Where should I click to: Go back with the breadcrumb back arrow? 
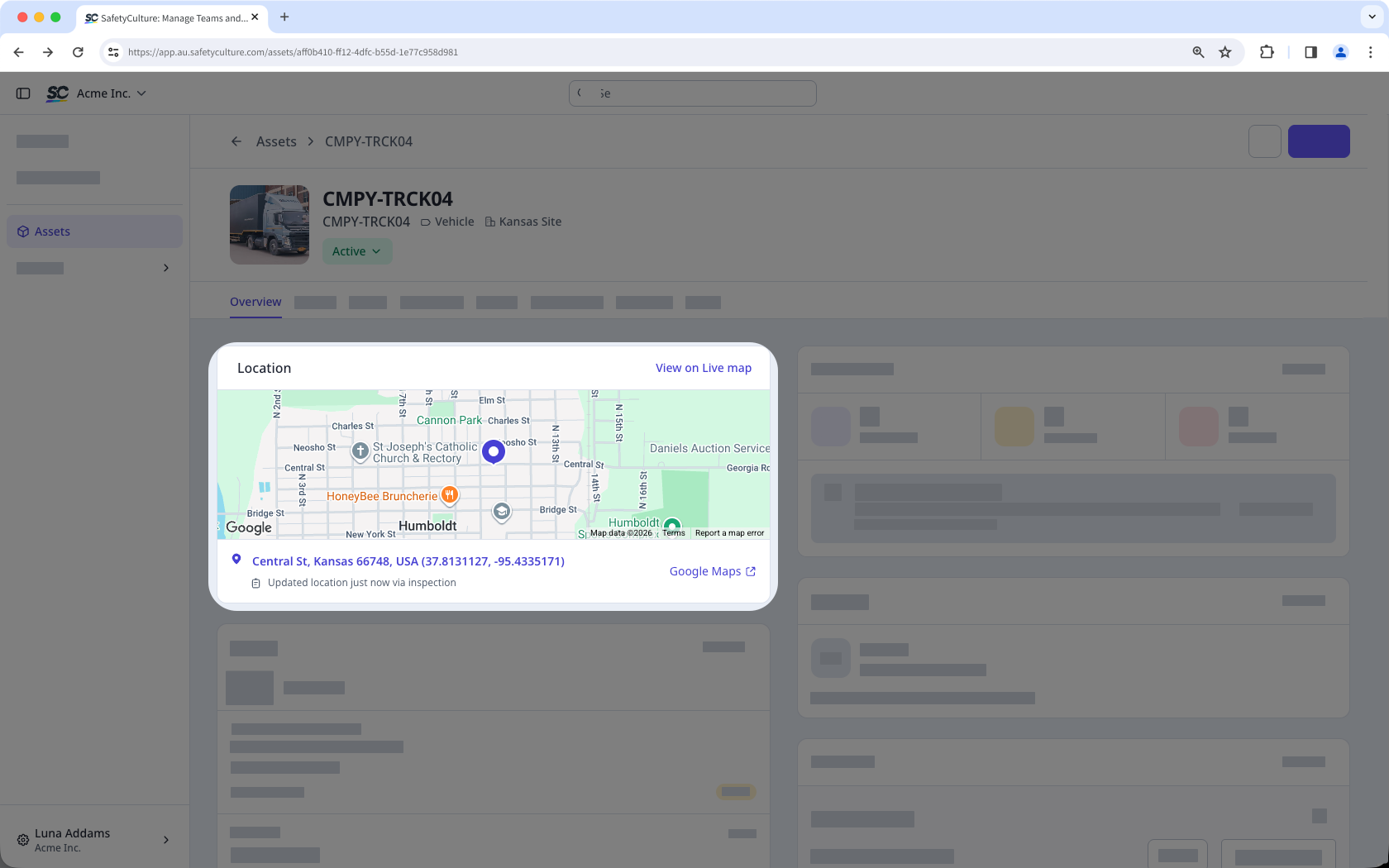[236, 141]
